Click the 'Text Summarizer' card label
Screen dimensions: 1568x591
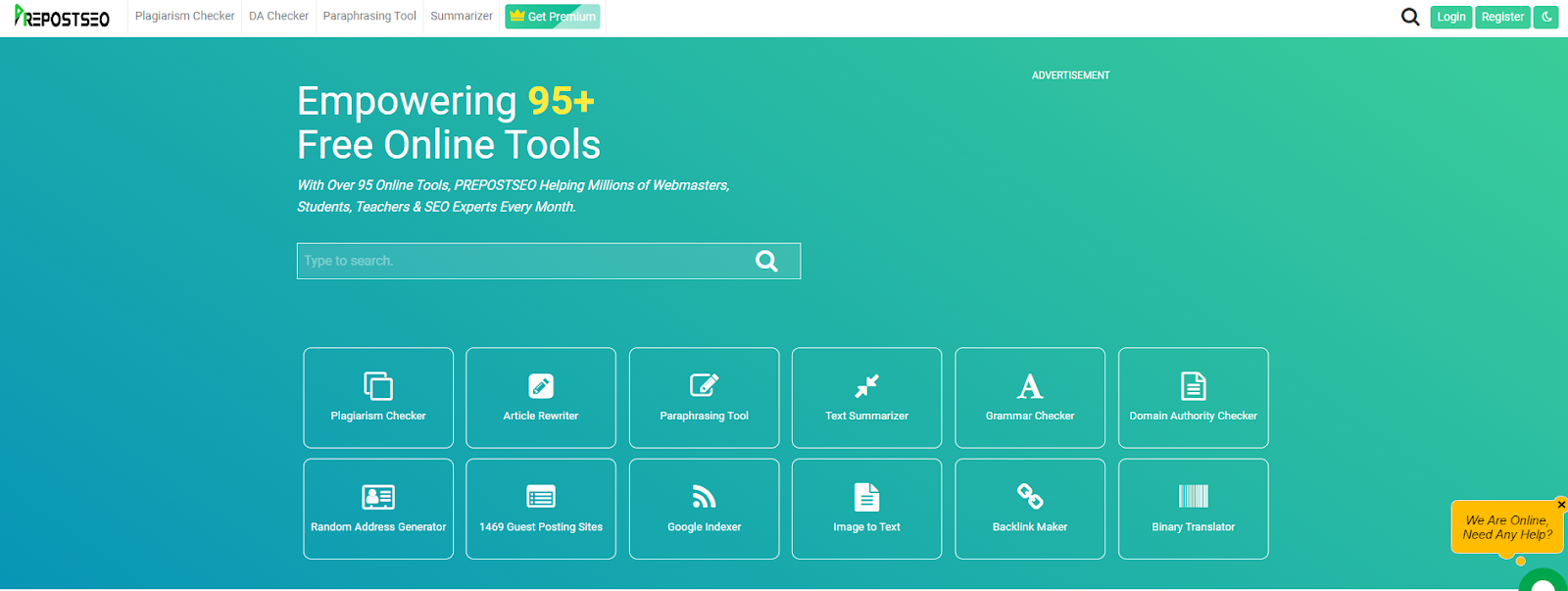coord(867,416)
